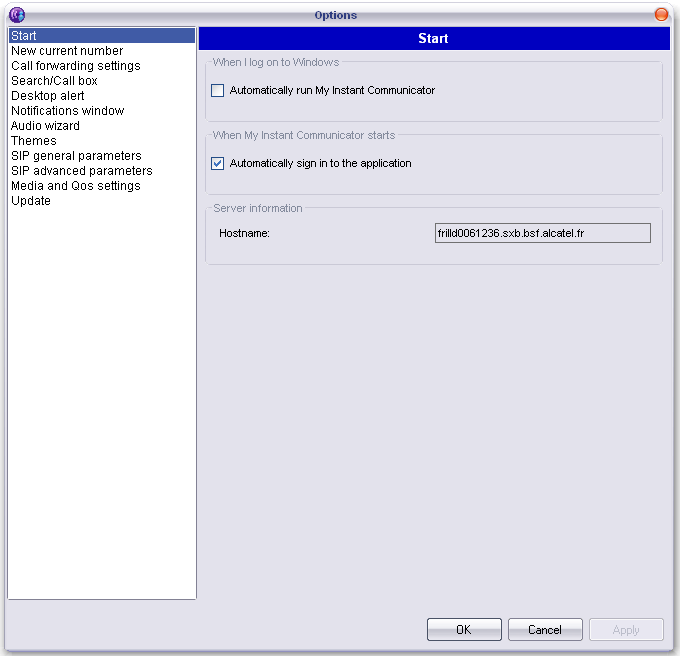The width and height of the screenshot is (680, 656).
Task: Enable Automatically run My Instant Communicator
Action: coord(217,90)
